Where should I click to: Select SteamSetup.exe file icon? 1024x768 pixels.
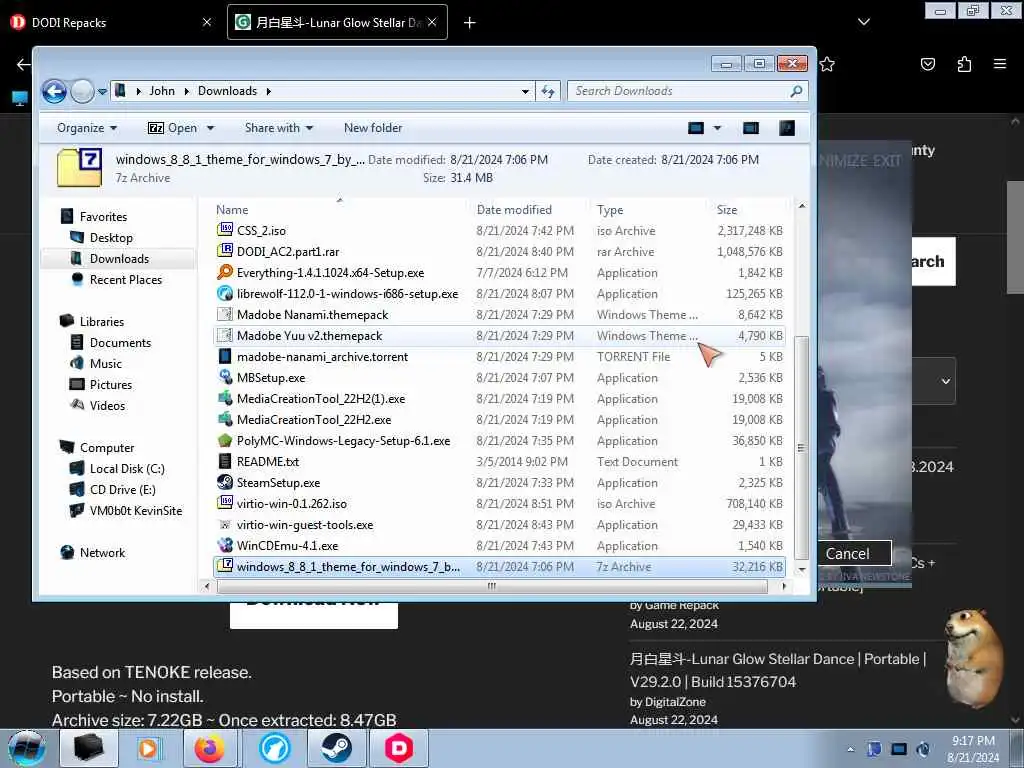[x=225, y=482]
